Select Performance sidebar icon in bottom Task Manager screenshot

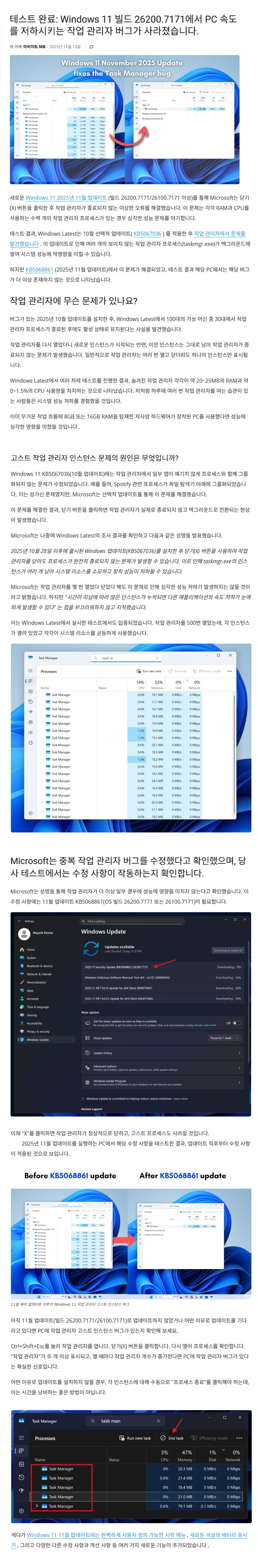21,1464
